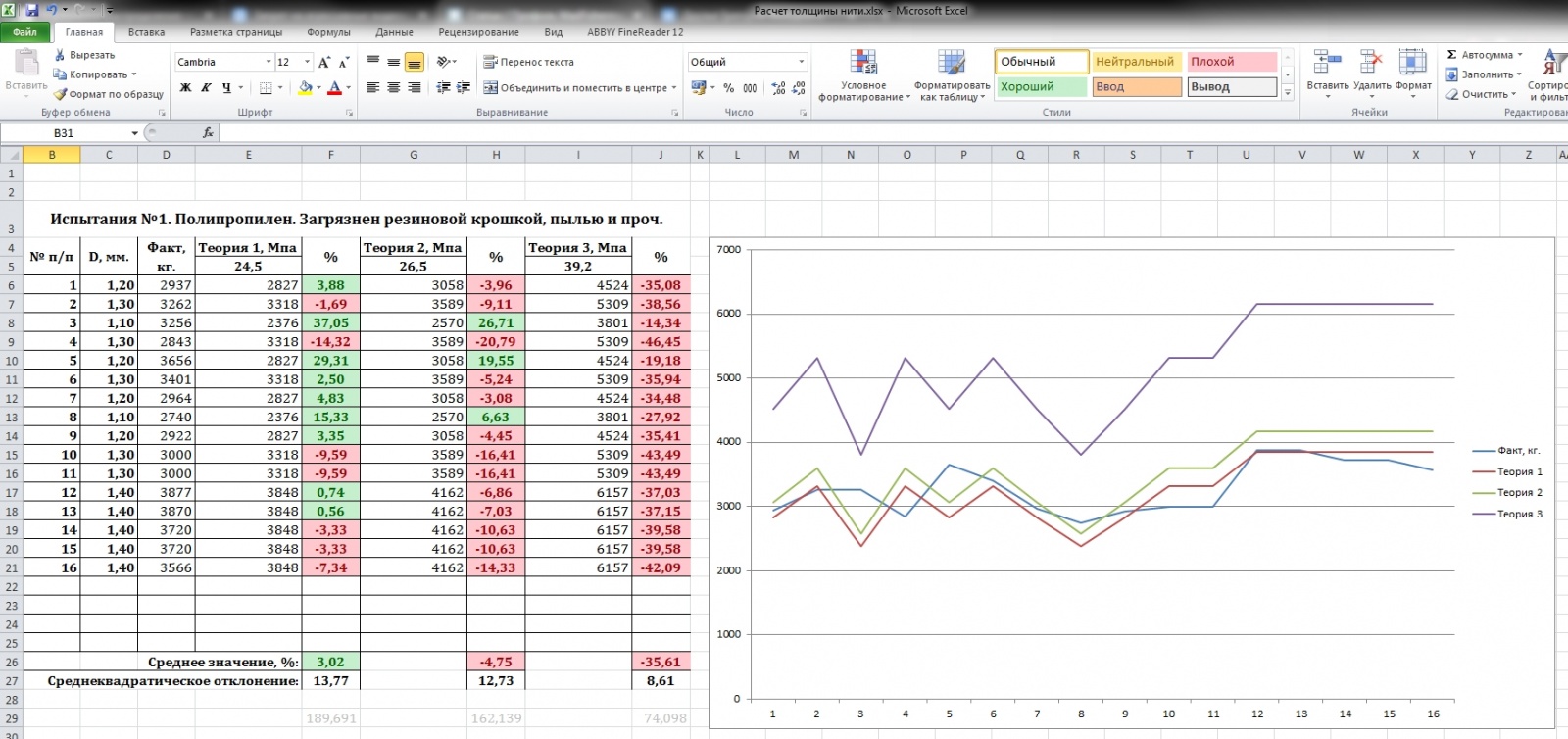Click red font color A
Viewport: 1568px width, 739px height.
(x=334, y=87)
